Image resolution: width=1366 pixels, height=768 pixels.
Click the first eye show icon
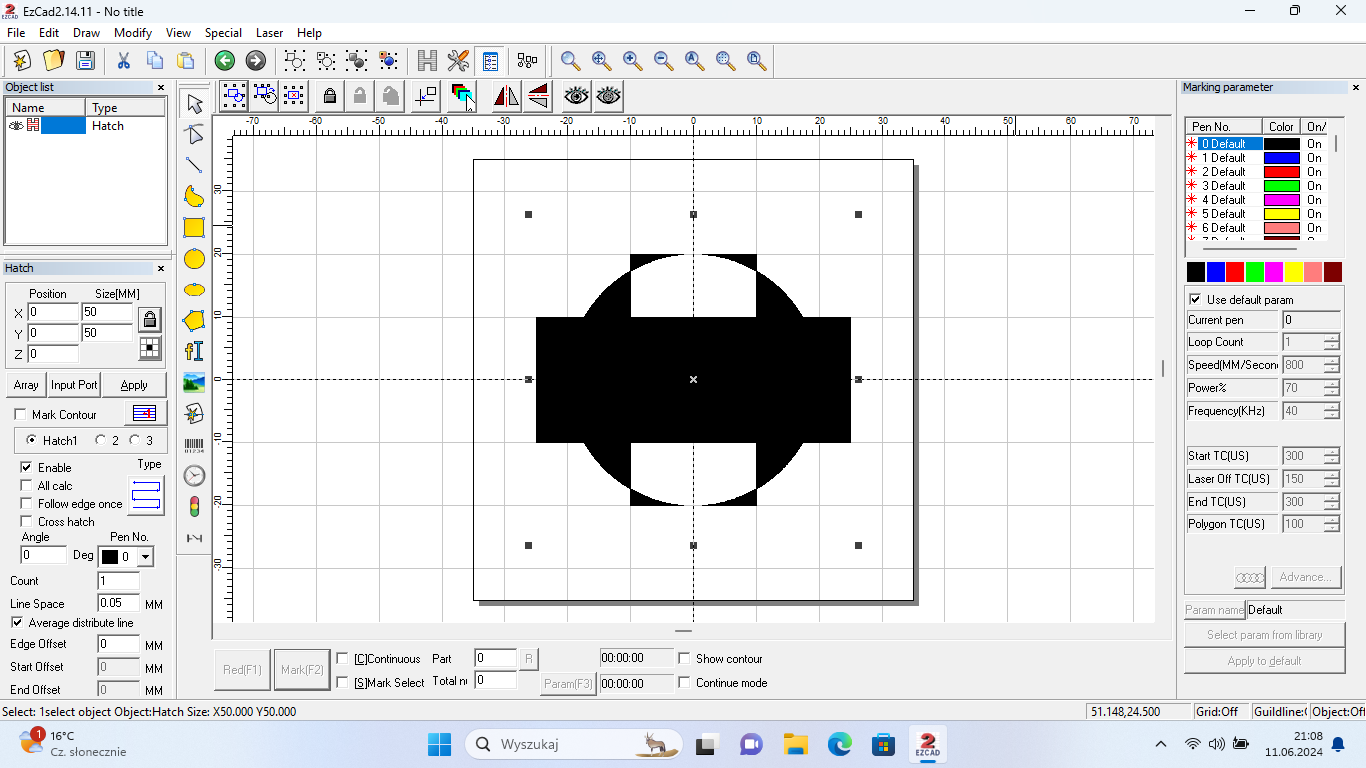pyautogui.click(x=576, y=96)
